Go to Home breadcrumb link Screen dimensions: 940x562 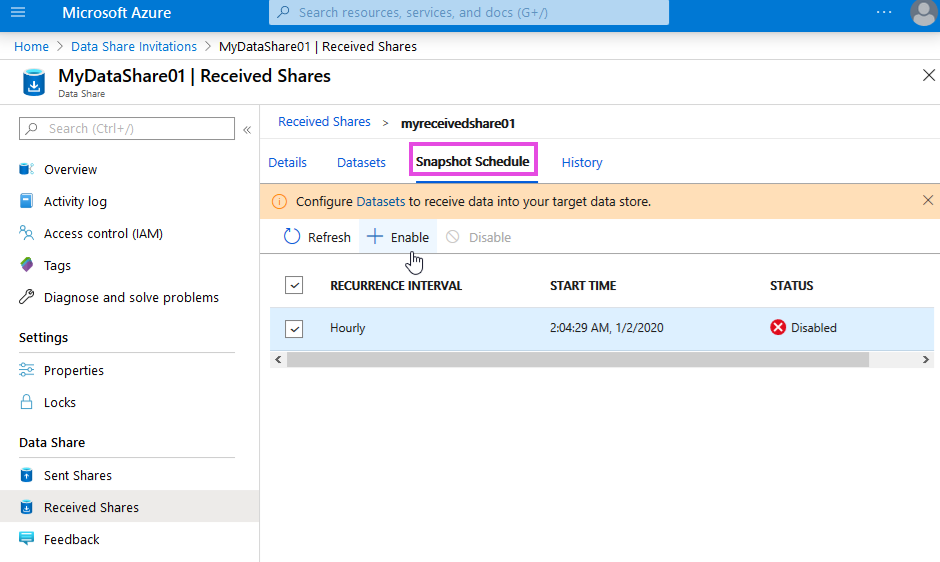31,46
